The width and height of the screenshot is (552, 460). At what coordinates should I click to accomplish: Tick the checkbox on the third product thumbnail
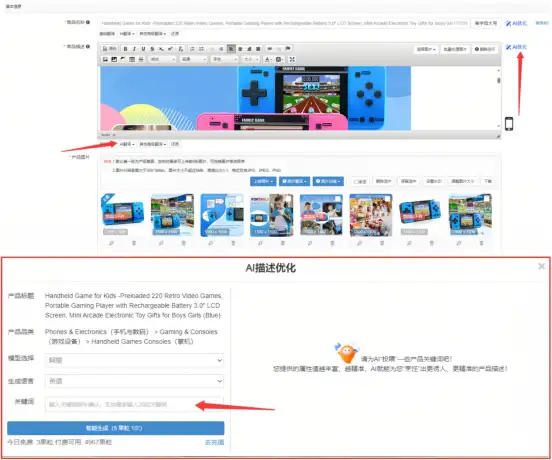tap(239, 199)
